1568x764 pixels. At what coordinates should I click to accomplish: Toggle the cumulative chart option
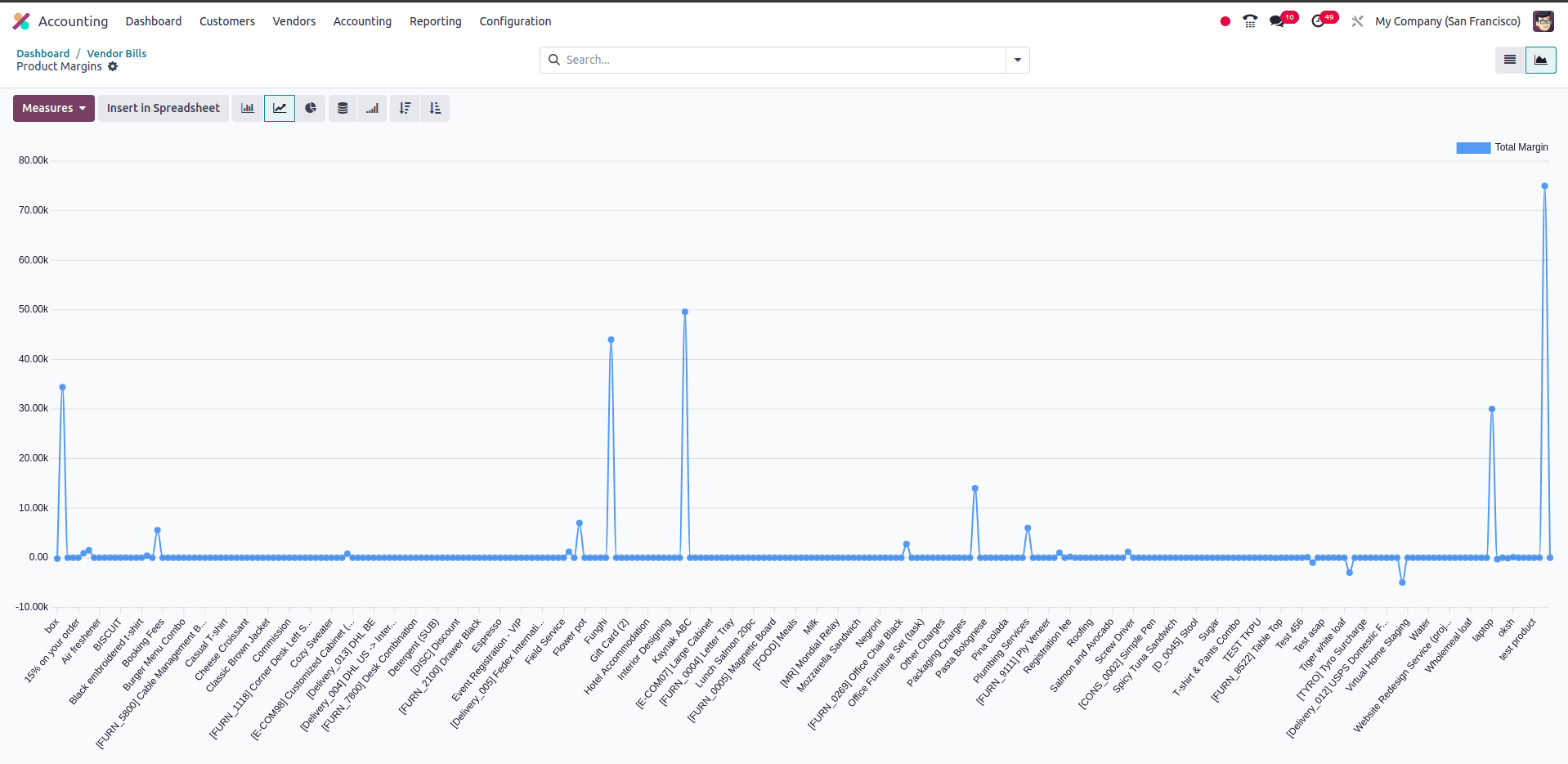(372, 108)
